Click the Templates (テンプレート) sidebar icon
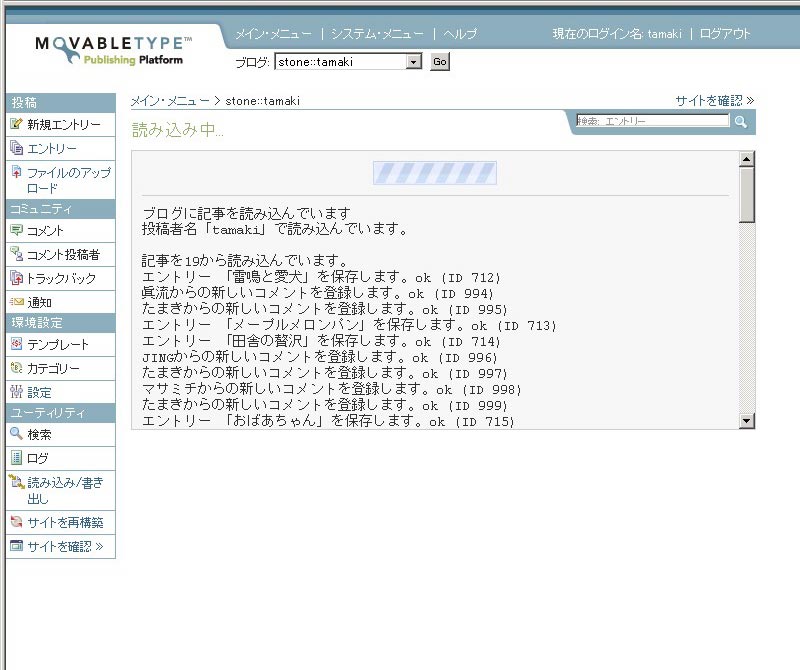The width and height of the screenshot is (800, 670). tap(16, 344)
